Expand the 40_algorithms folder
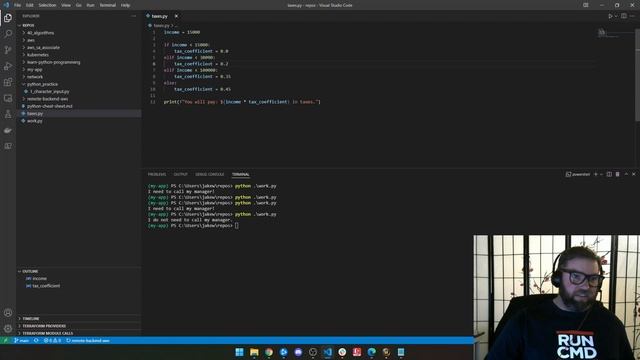Screen dimensions: 640x360 click(x=40, y=33)
